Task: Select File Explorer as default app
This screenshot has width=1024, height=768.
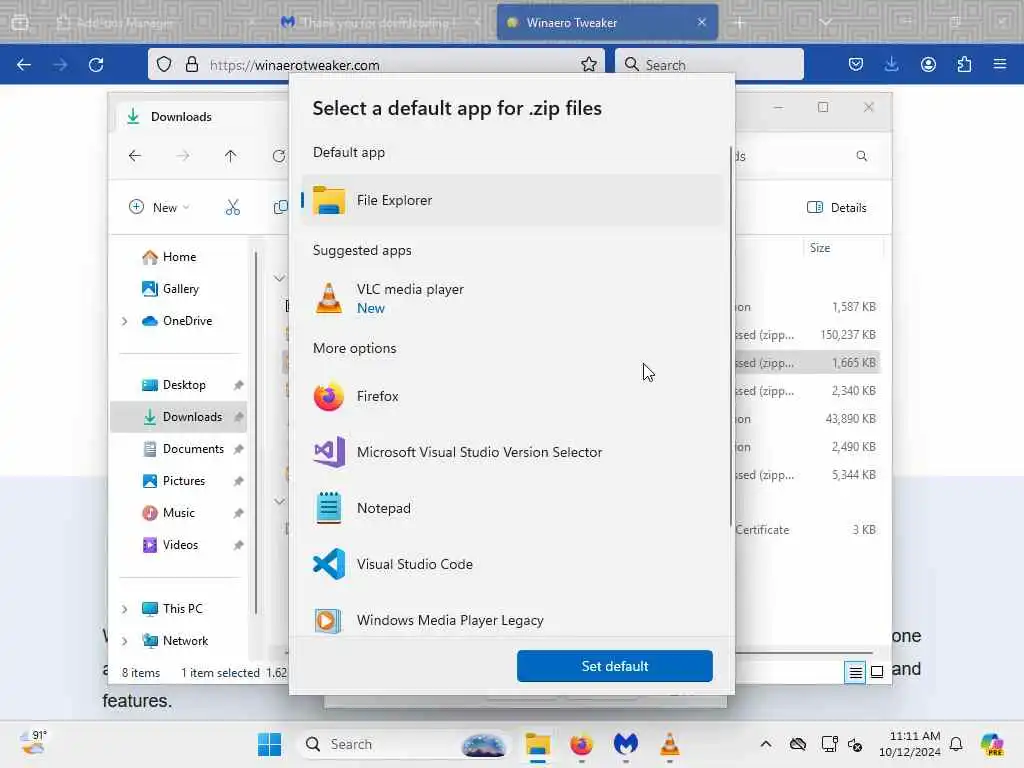Action: 512,200
